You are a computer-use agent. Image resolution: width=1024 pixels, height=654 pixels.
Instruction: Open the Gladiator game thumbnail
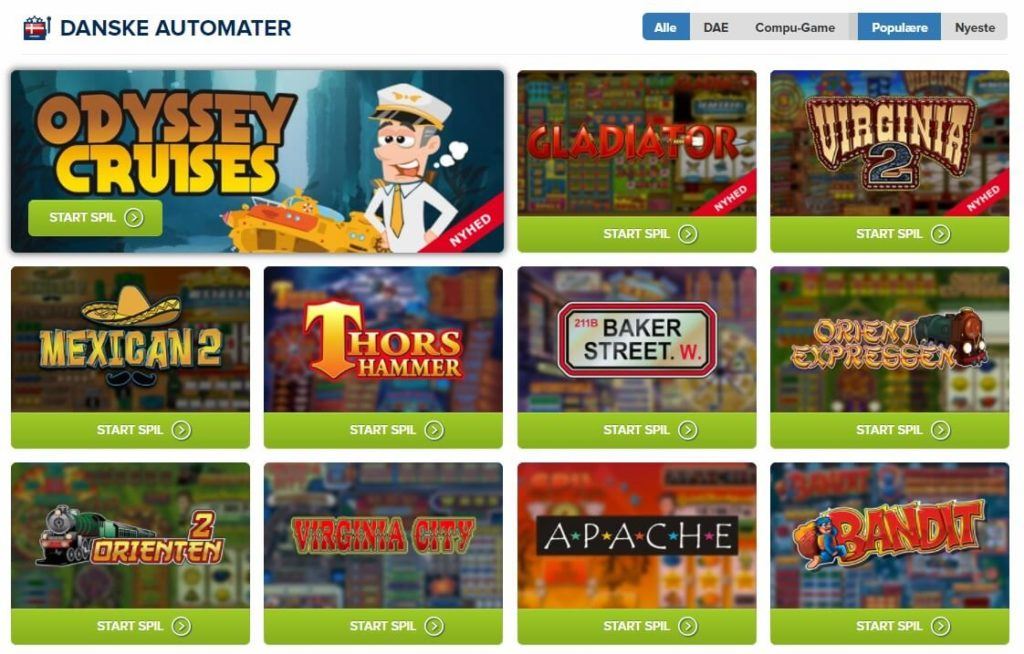[x=637, y=143]
